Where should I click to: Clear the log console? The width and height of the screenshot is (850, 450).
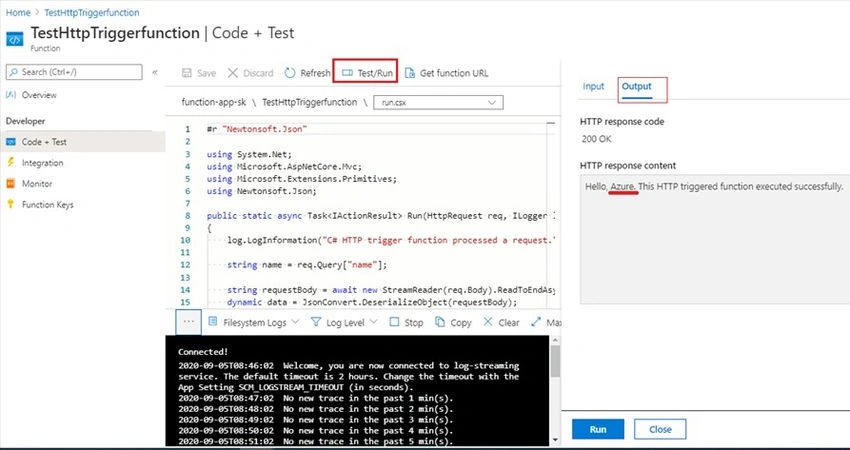501,323
